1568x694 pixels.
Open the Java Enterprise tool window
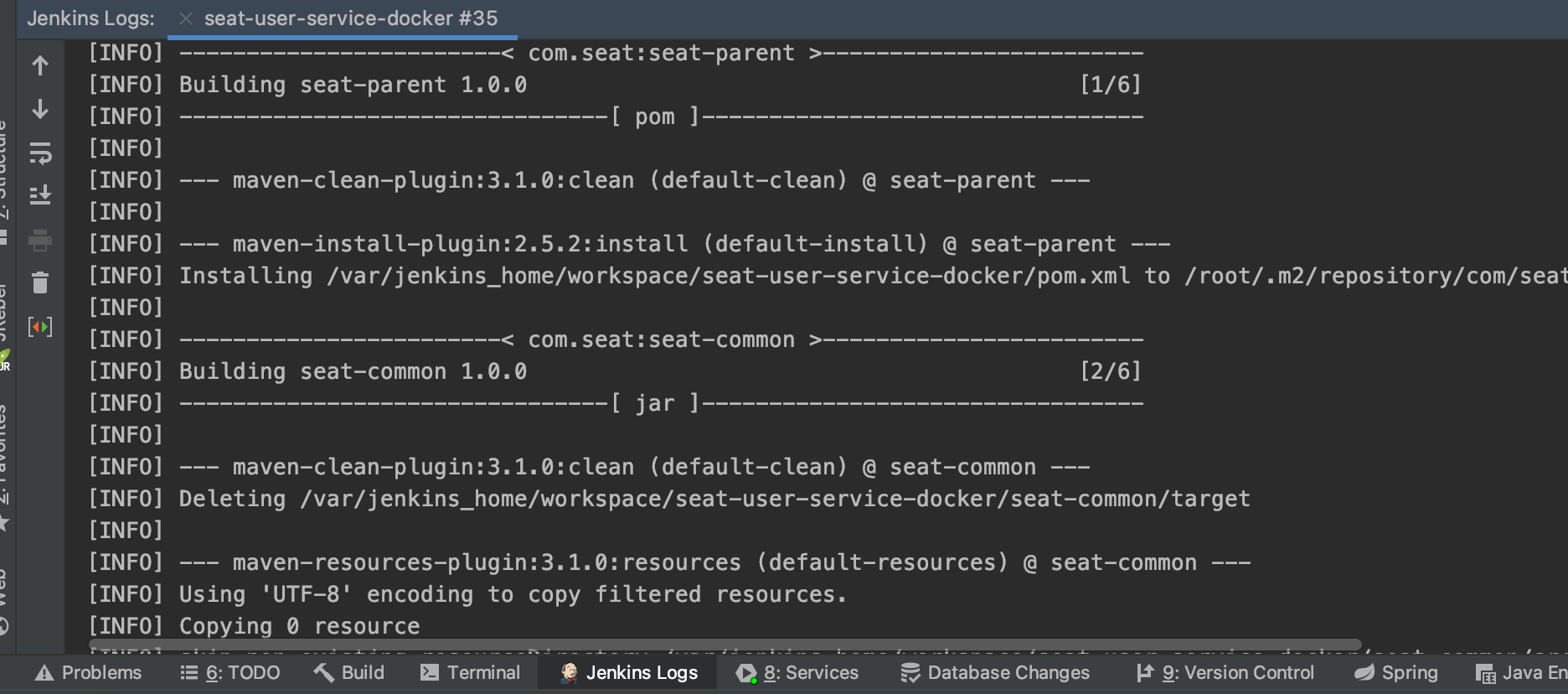[x=1521, y=672]
